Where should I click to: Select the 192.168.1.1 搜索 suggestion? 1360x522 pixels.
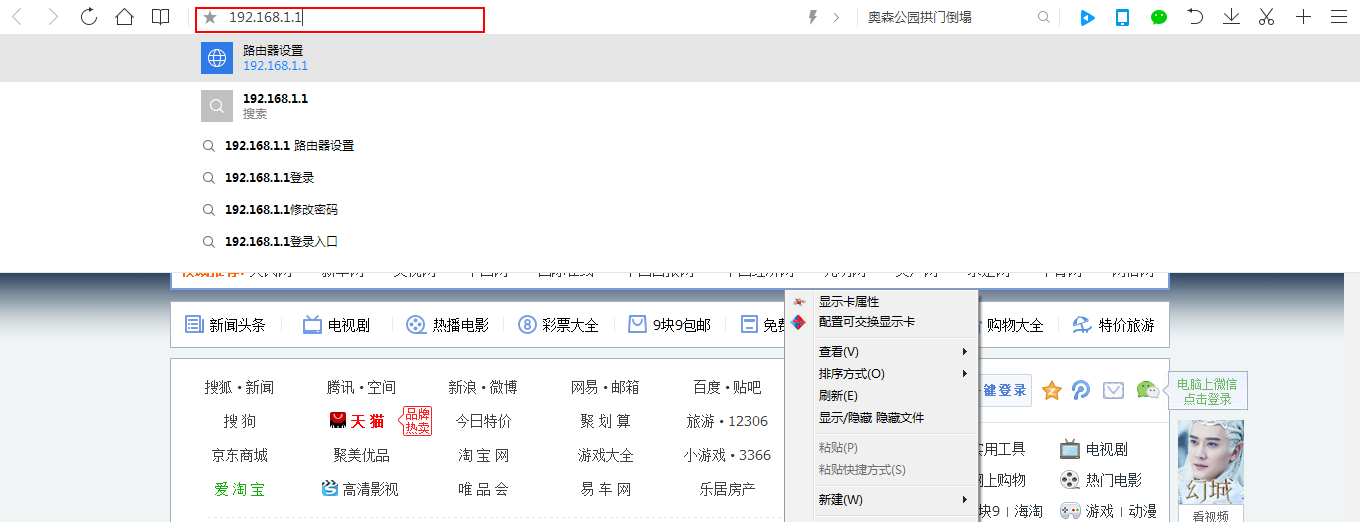pyautogui.click(x=680, y=105)
